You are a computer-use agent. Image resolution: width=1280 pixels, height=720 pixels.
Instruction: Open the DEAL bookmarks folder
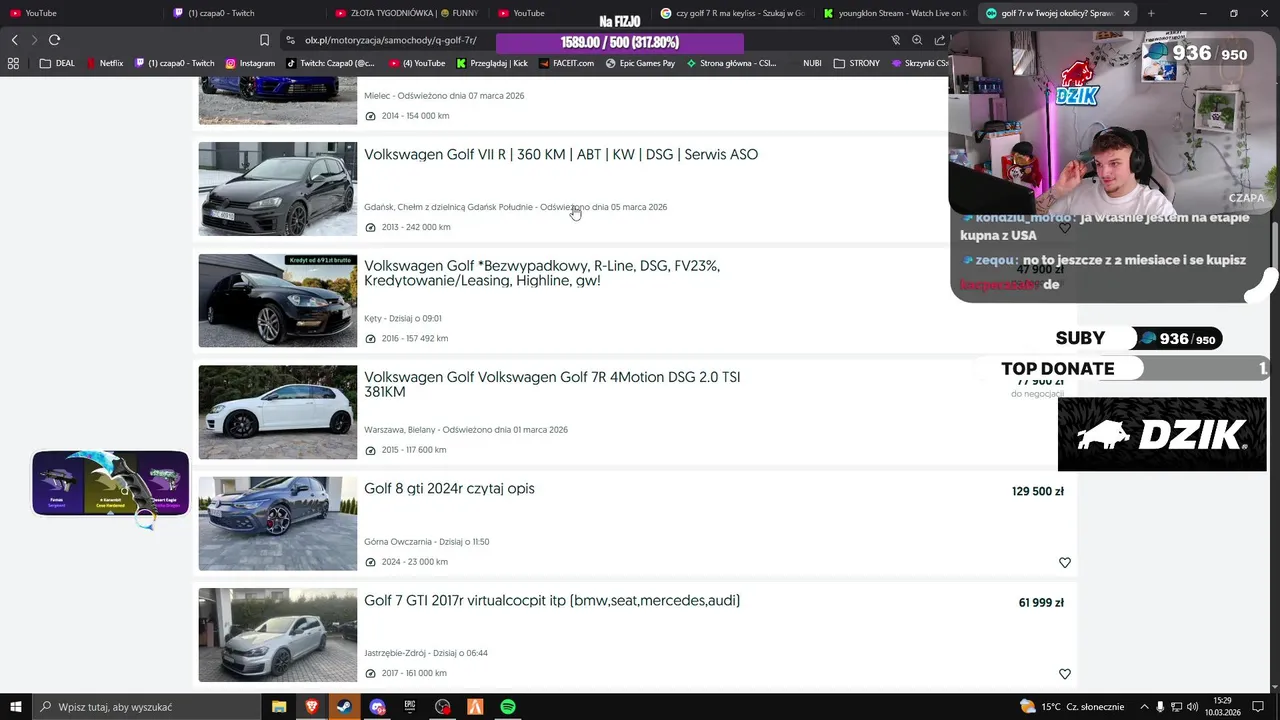coord(58,63)
